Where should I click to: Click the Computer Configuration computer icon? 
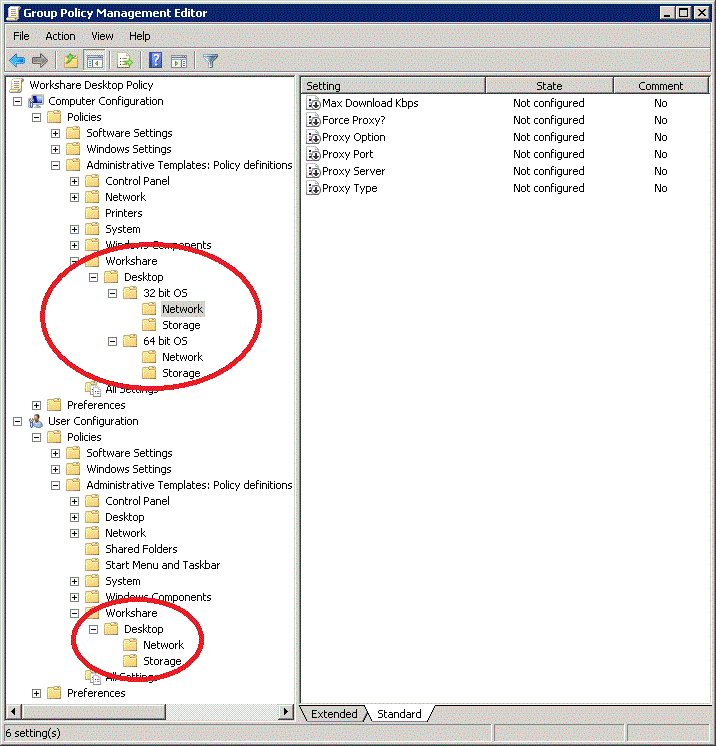pyautogui.click(x=36, y=101)
